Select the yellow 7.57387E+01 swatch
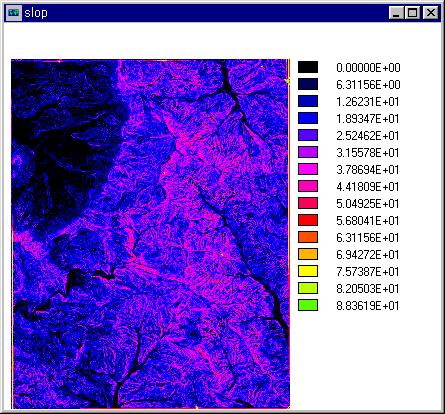Viewport: 445px width, 414px height. tap(308, 271)
